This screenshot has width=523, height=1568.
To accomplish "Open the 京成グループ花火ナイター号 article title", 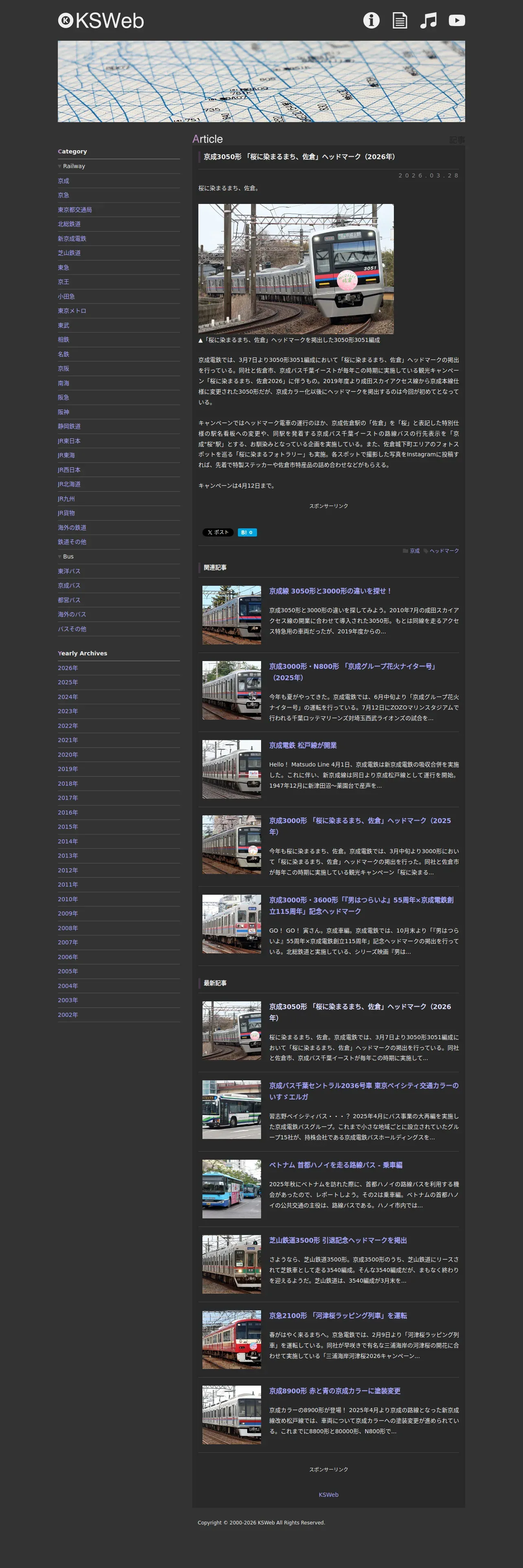I will [353, 672].
